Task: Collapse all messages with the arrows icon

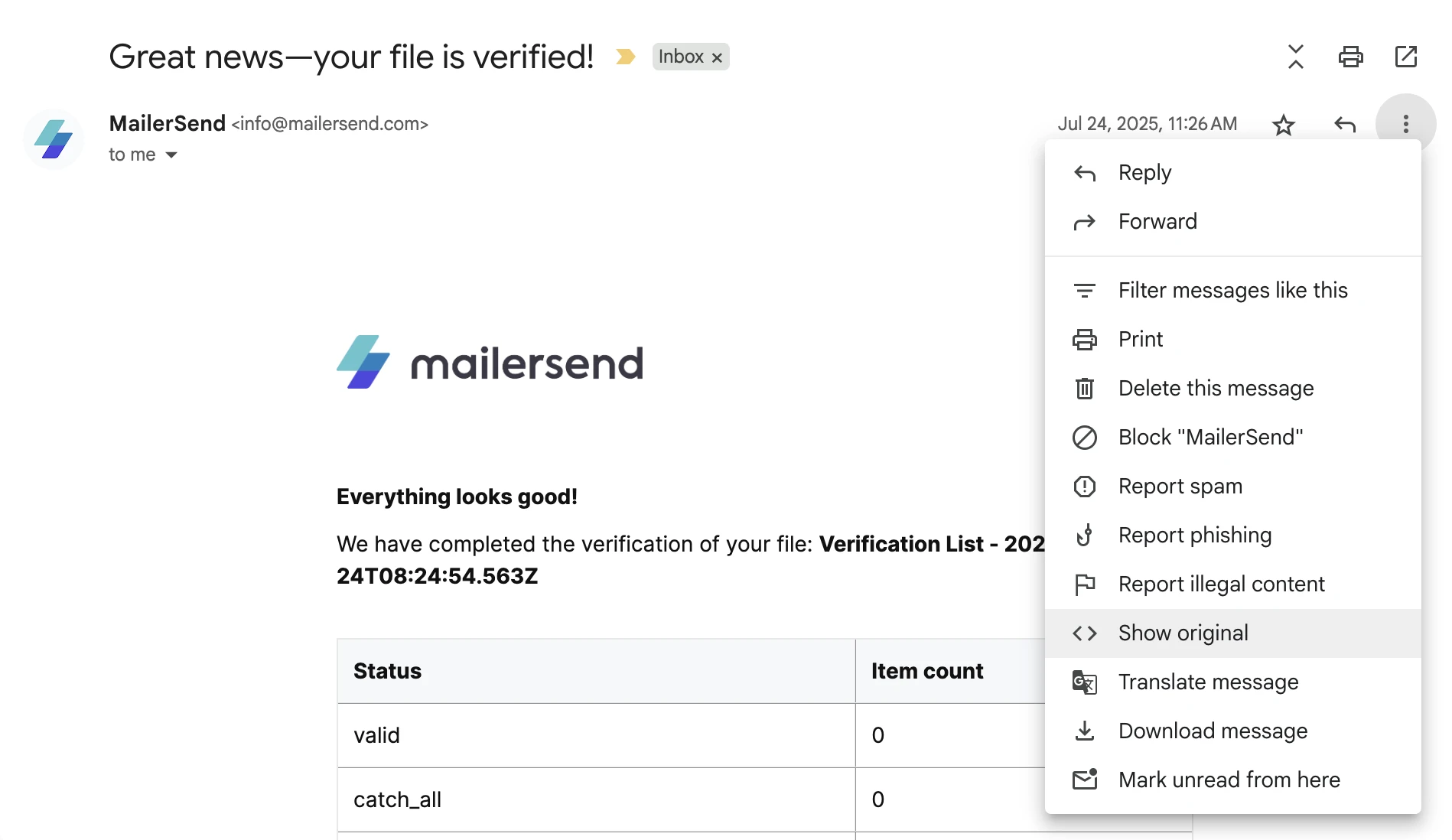Action: click(x=1295, y=57)
